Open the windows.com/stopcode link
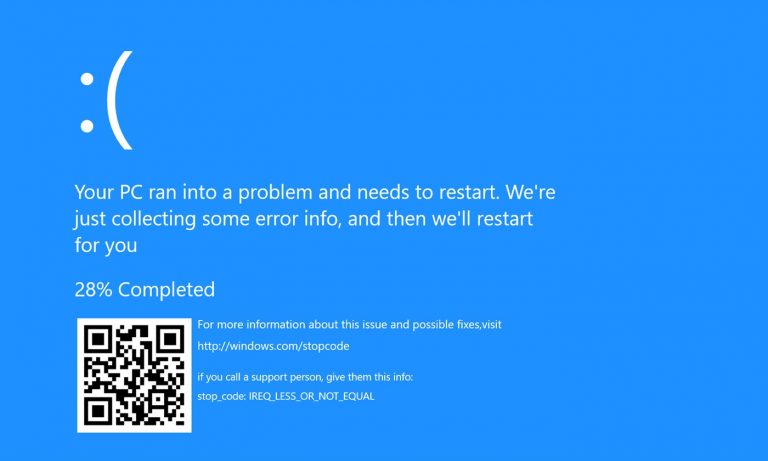Screen dimensions: 768x461 click(x=273, y=346)
